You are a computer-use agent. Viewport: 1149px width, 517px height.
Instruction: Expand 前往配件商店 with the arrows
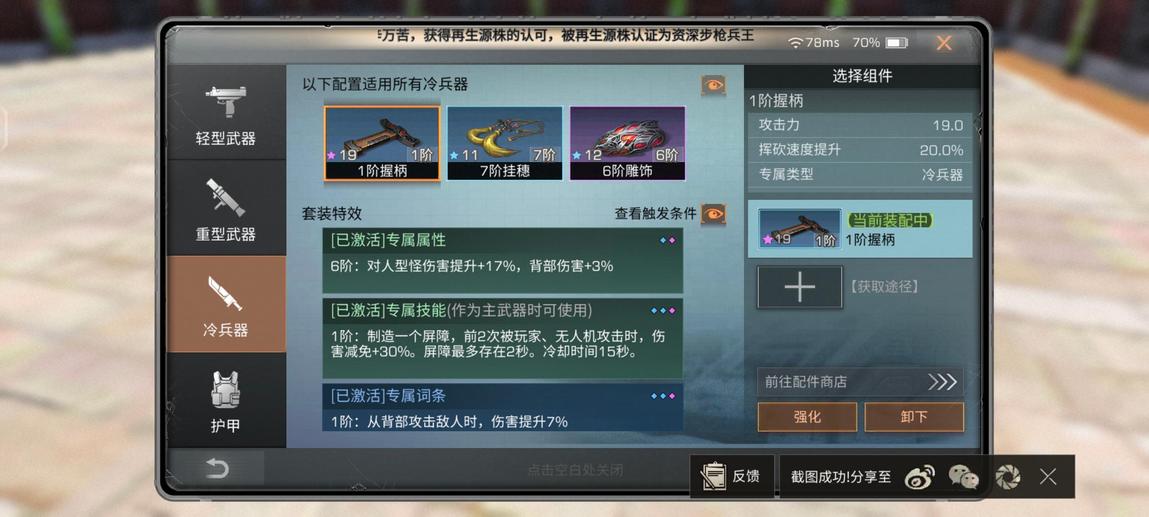coord(860,382)
